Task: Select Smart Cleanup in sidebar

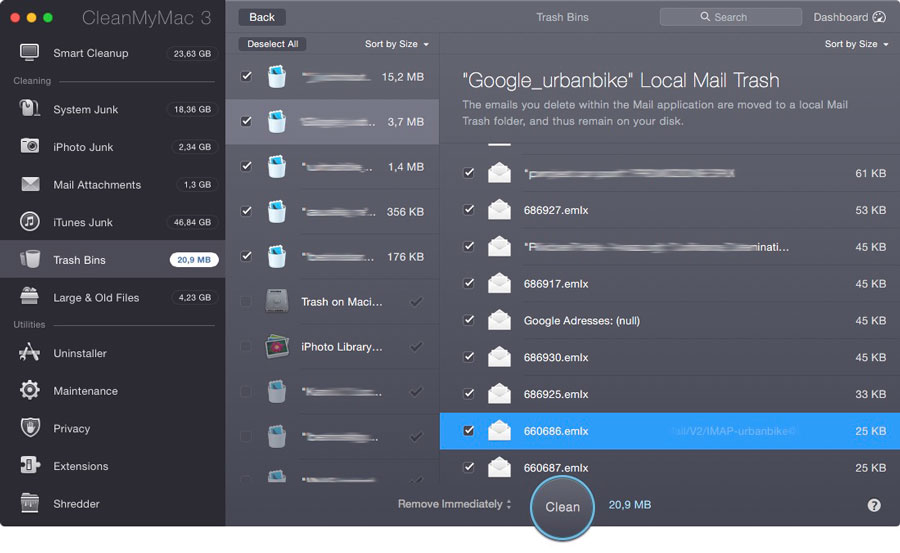Action: [112, 53]
